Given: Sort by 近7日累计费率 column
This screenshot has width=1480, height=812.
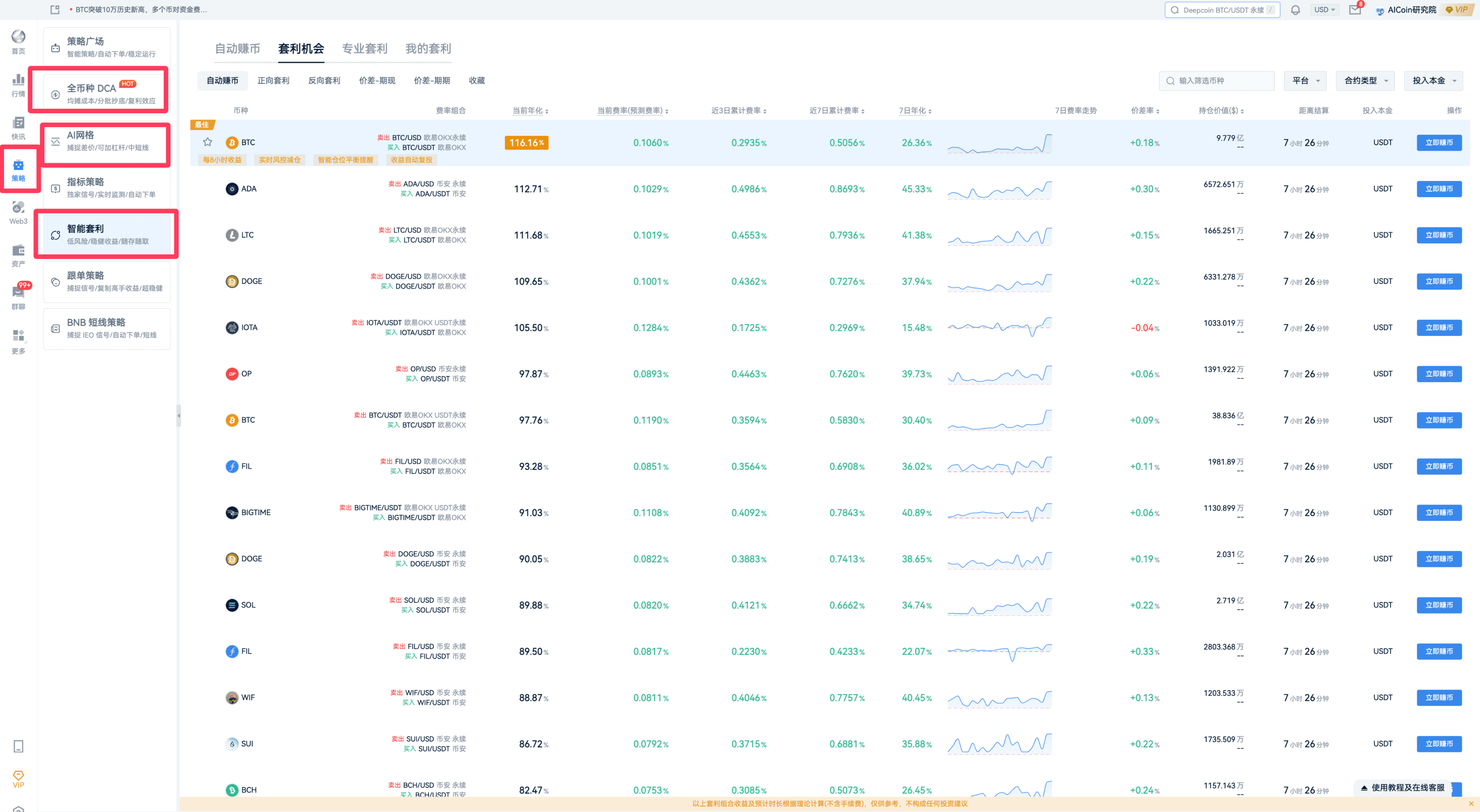Looking at the screenshot, I should pyautogui.click(x=836, y=110).
